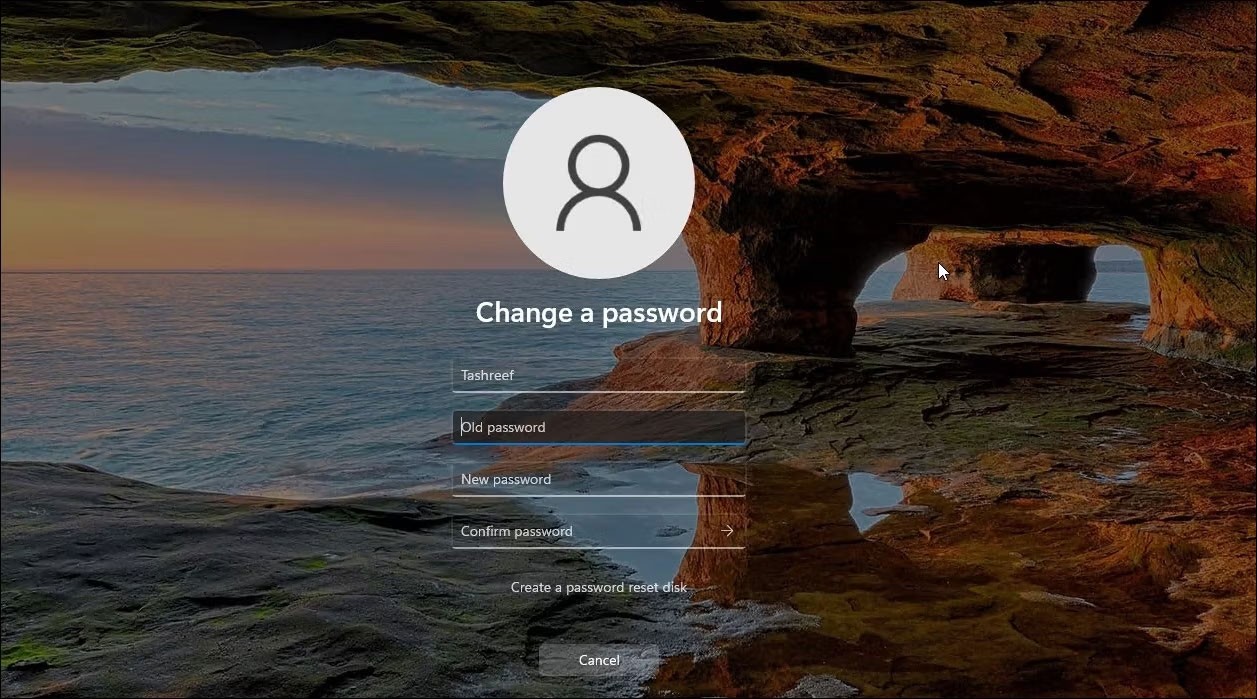
Task: Submit with the arrow in Confirm password
Action: click(x=727, y=531)
